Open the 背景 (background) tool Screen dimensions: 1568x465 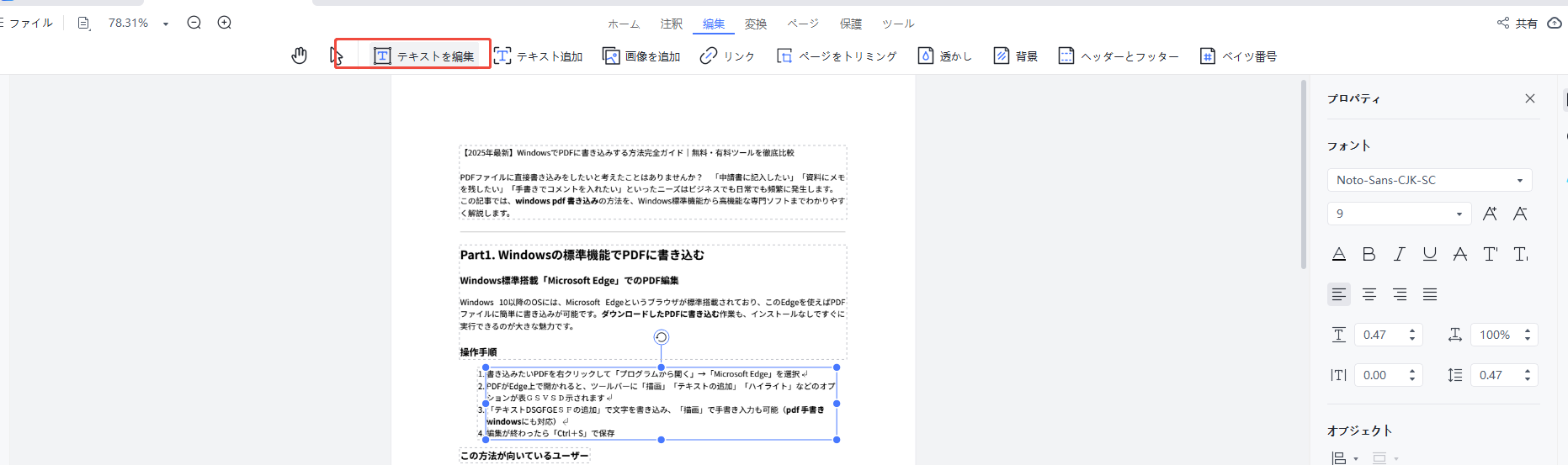[x=1016, y=56]
